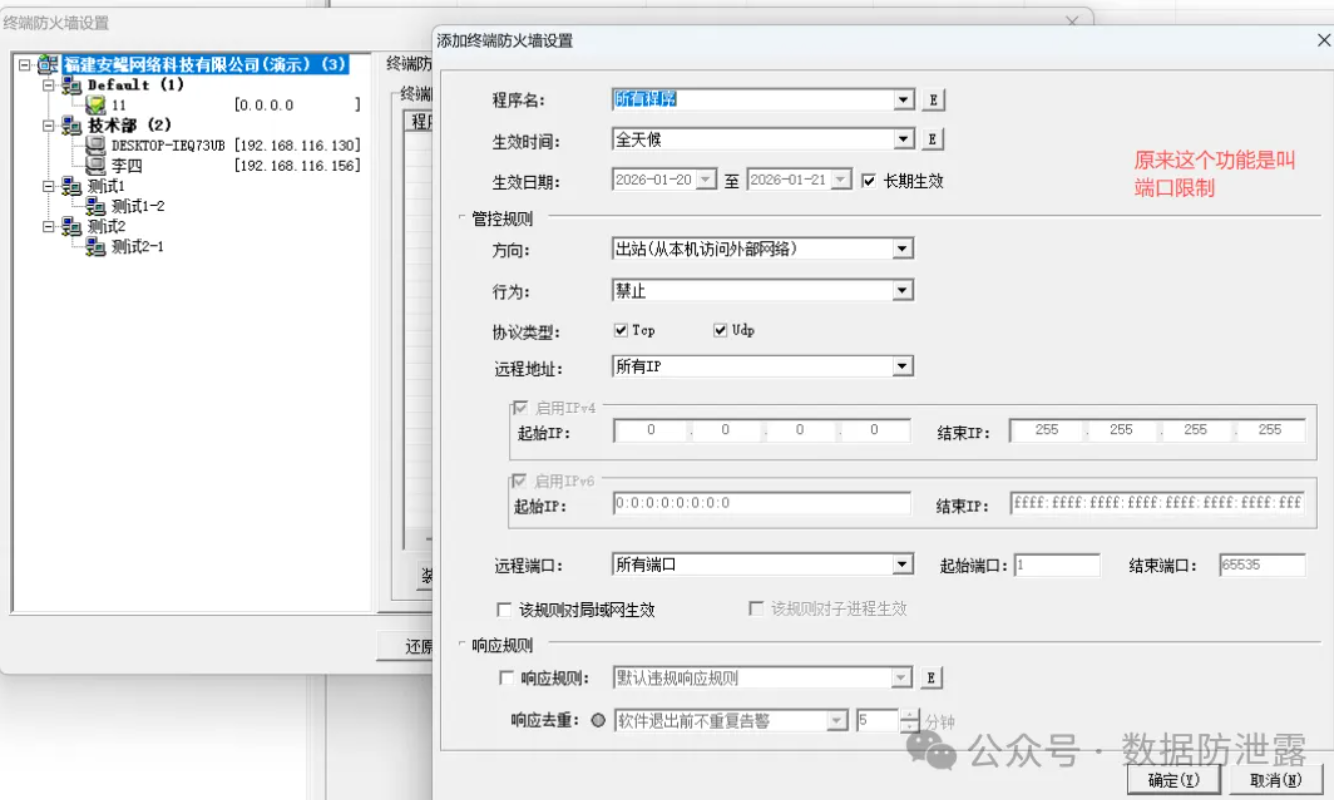The image size is (1334, 800).
Task: Open the 方向 direction dropdown
Action: coord(903,248)
